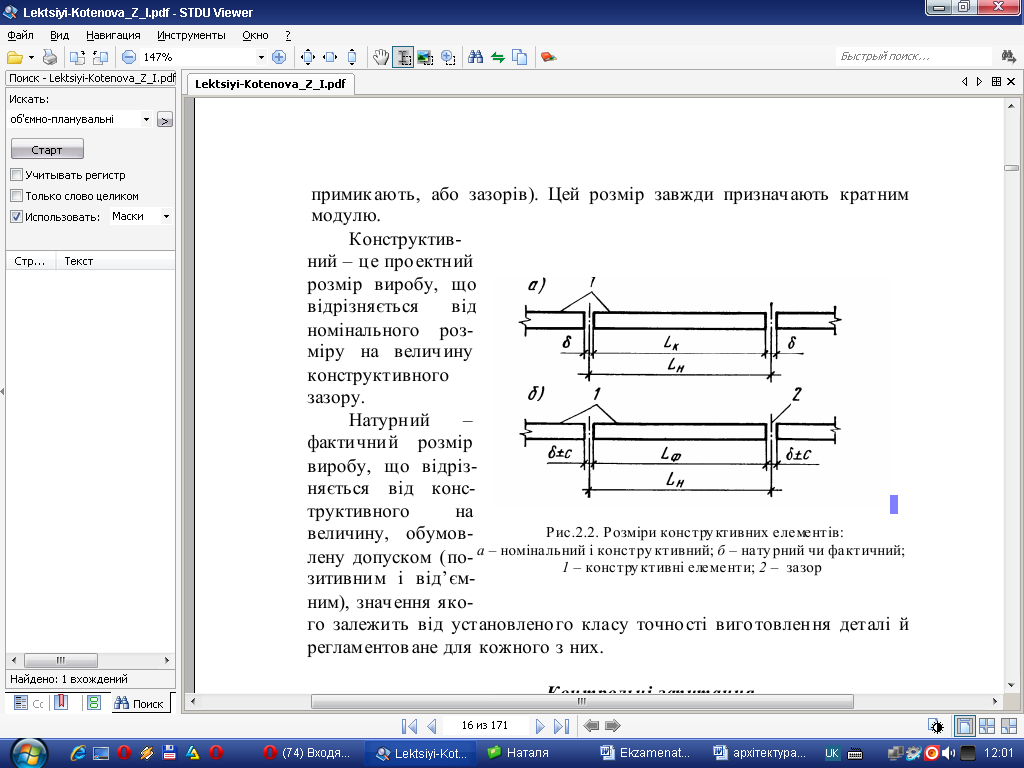Click the '>' button next to search field

[165, 120]
